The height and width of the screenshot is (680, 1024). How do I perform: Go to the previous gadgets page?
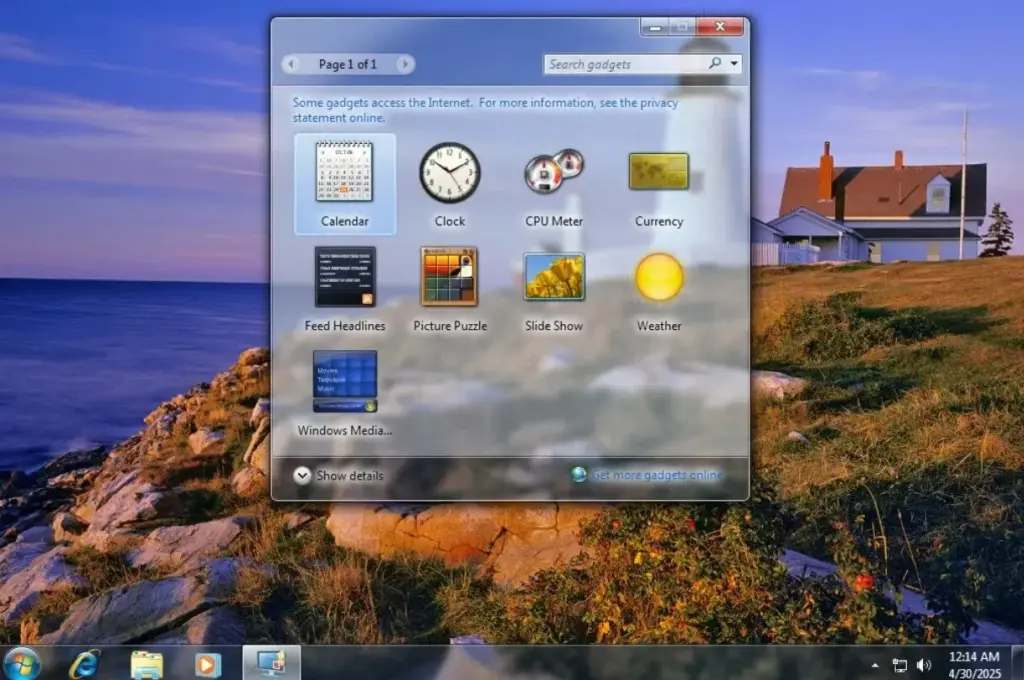click(291, 64)
